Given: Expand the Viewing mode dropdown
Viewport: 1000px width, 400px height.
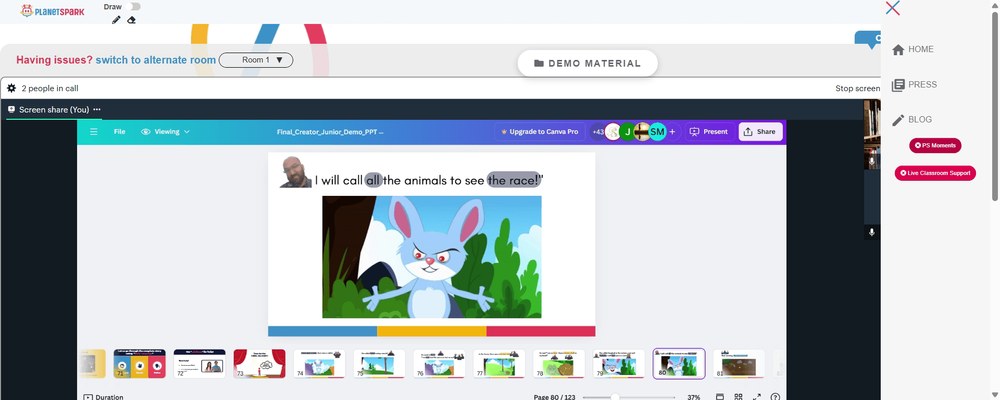Looking at the screenshot, I should 165,132.
